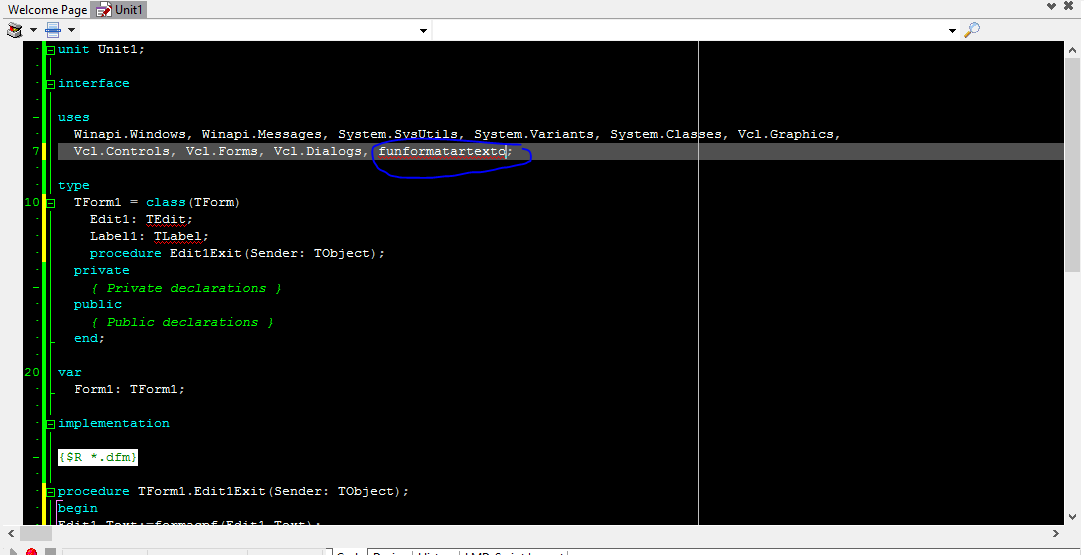
Task: Click the stacked books icon in editor toolbar
Action: [x=15, y=30]
